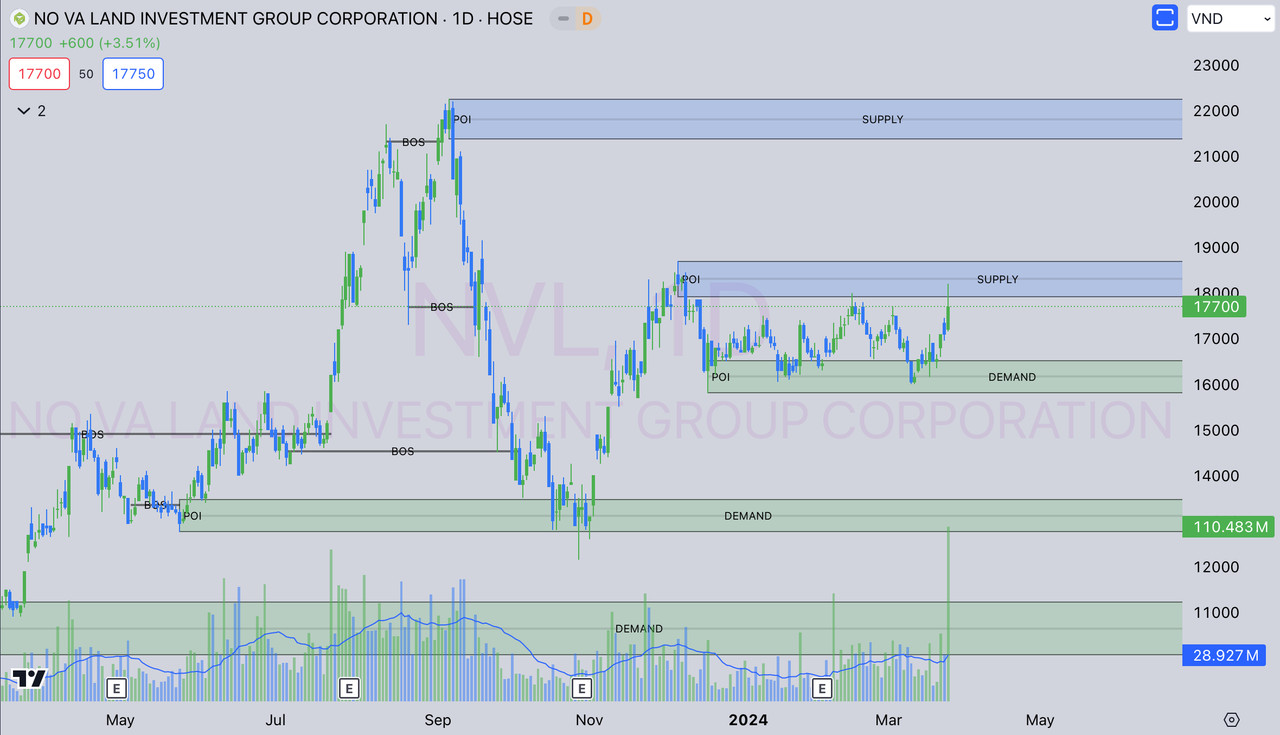The height and width of the screenshot is (735, 1280).
Task: Select the top SUPPLY zone label near 22000
Action: click(882, 119)
